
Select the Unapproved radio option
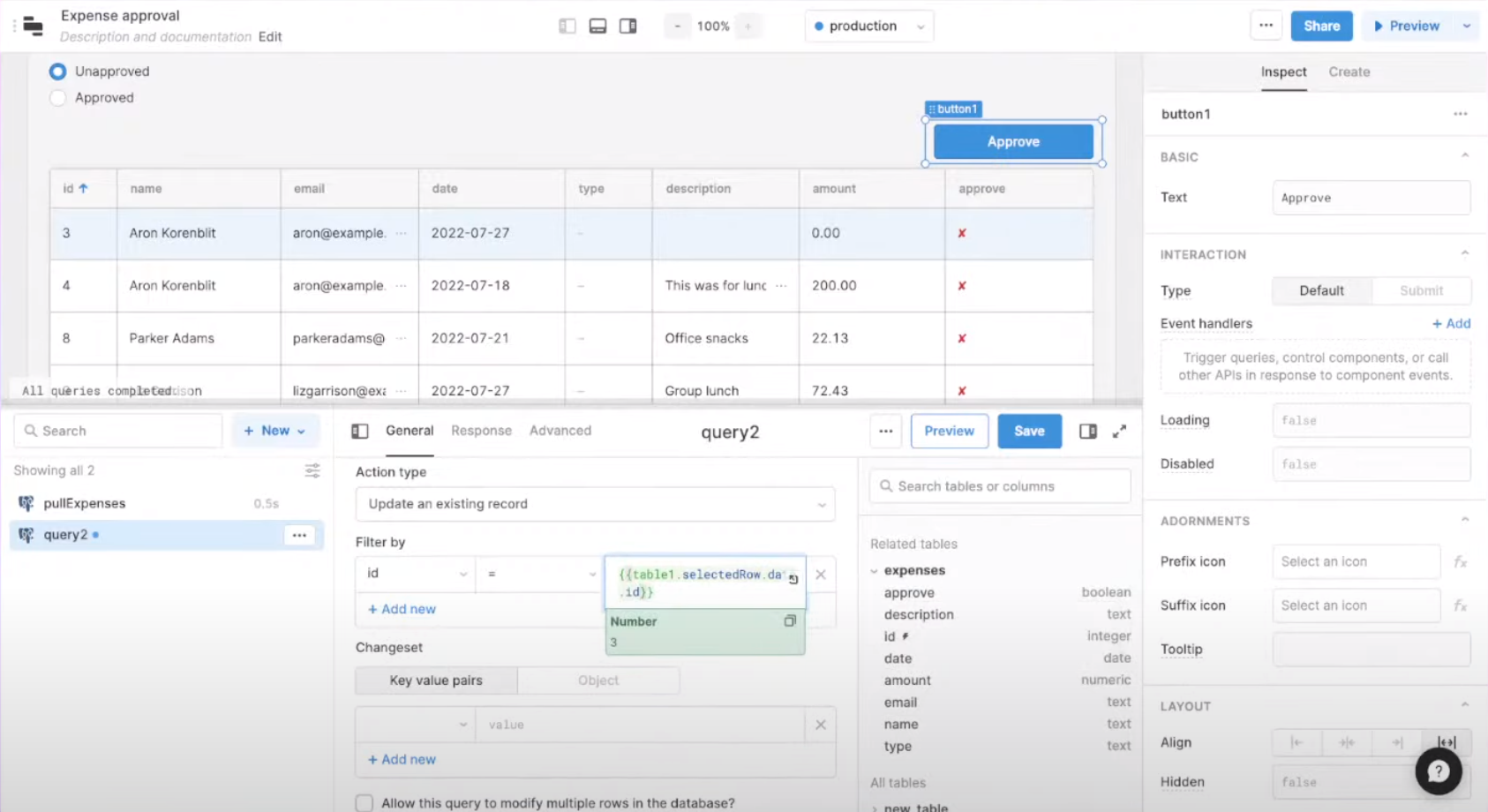coord(58,71)
